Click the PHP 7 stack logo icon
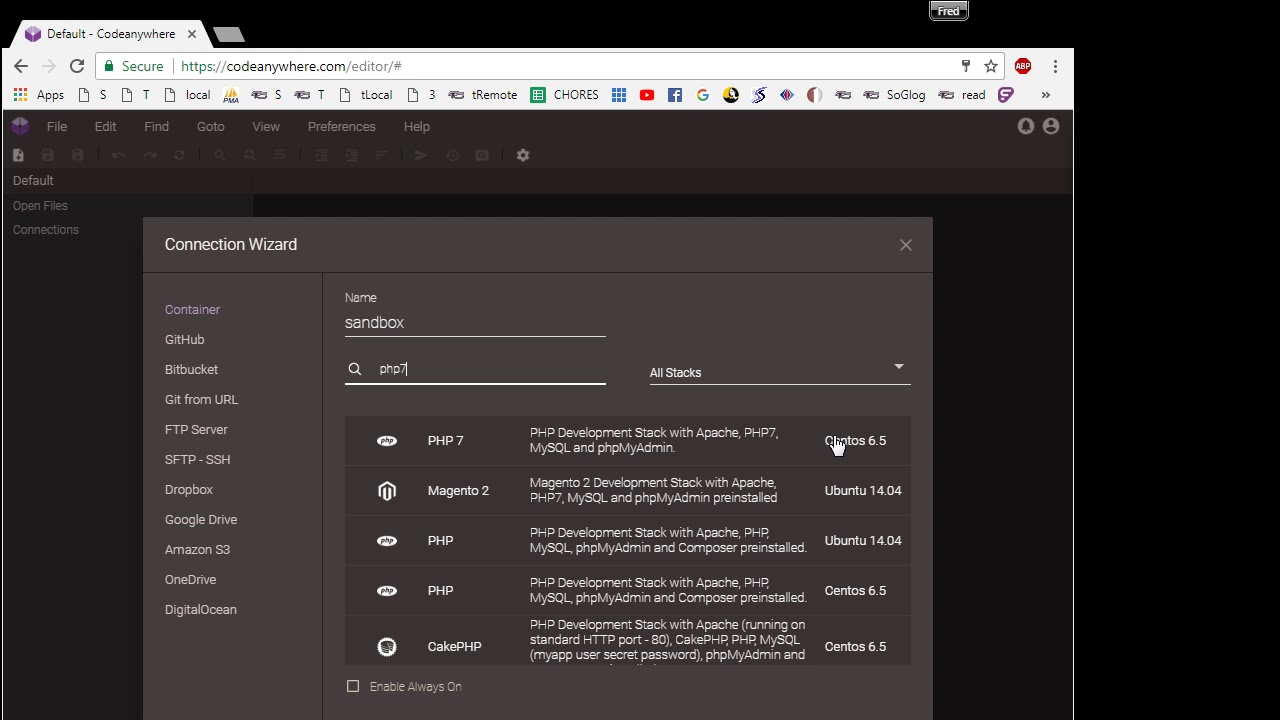This screenshot has width=1280, height=720. click(x=387, y=441)
